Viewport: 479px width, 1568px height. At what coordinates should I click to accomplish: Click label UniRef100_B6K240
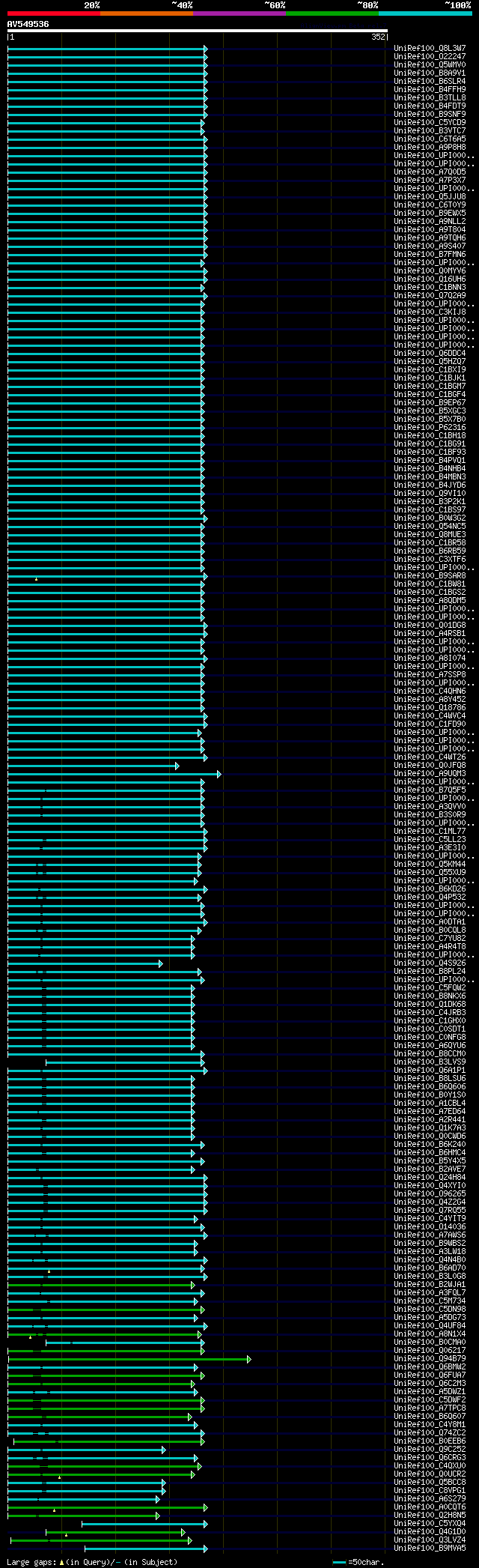pos(430,1144)
